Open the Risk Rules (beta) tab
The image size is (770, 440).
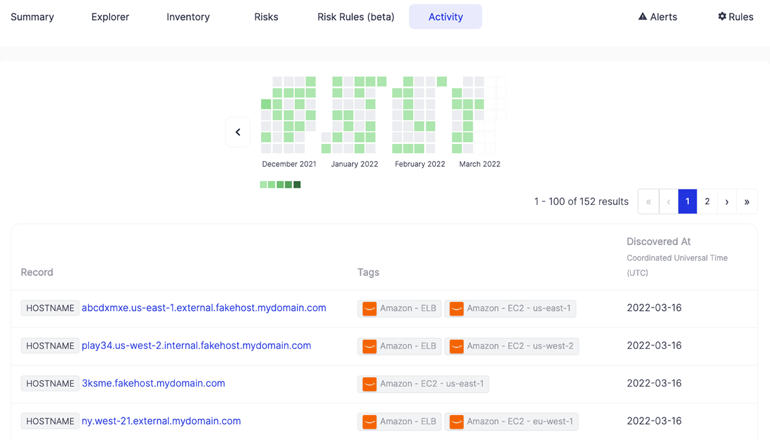pyautogui.click(x=356, y=17)
